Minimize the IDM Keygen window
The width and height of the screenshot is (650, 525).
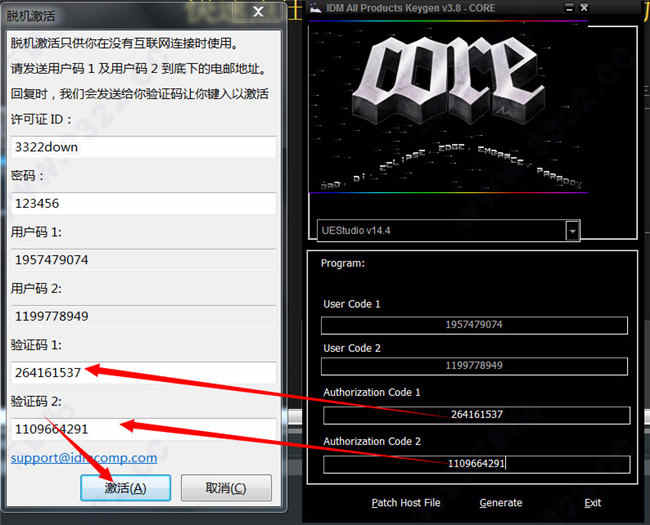pyautogui.click(x=569, y=7)
